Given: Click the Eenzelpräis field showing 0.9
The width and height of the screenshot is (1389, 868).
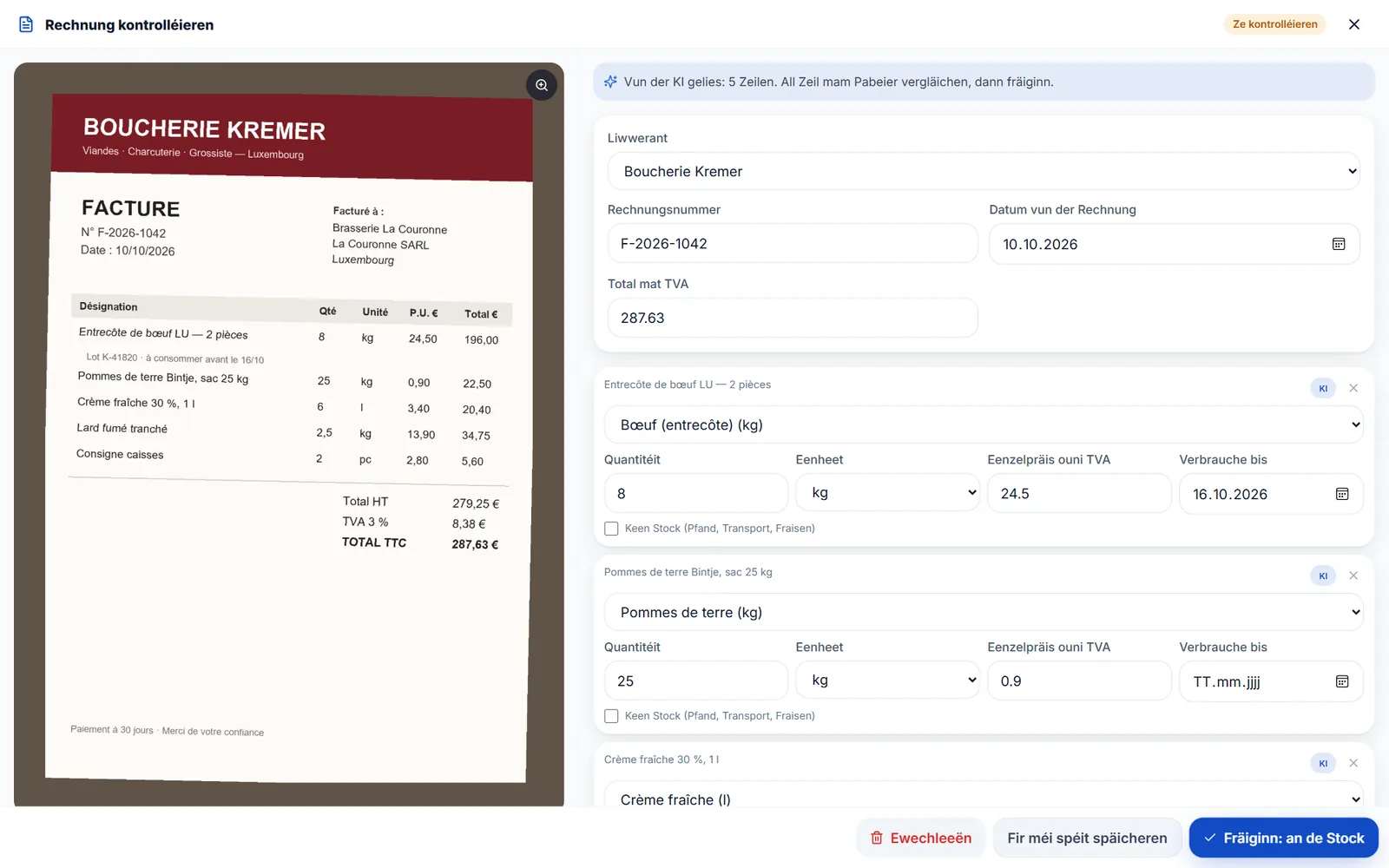Looking at the screenshot, I should [1079, 681].
